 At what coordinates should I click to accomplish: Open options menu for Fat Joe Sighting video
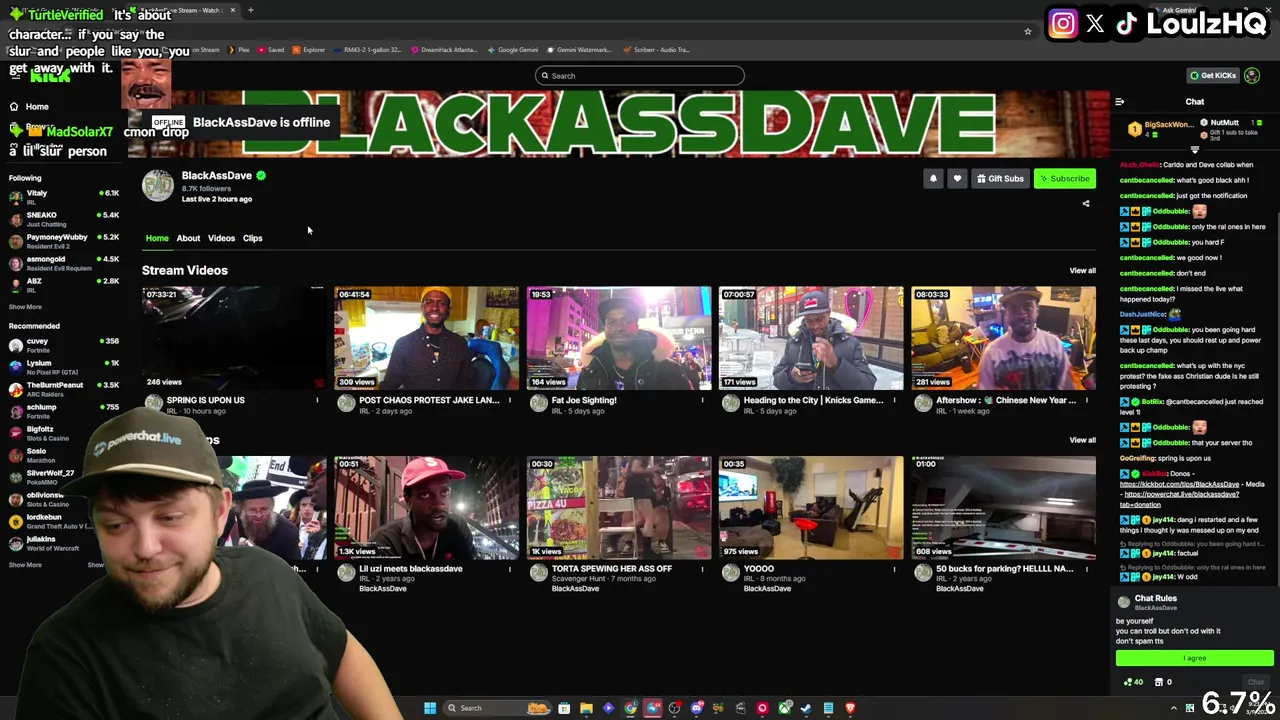tap(702, 400)
